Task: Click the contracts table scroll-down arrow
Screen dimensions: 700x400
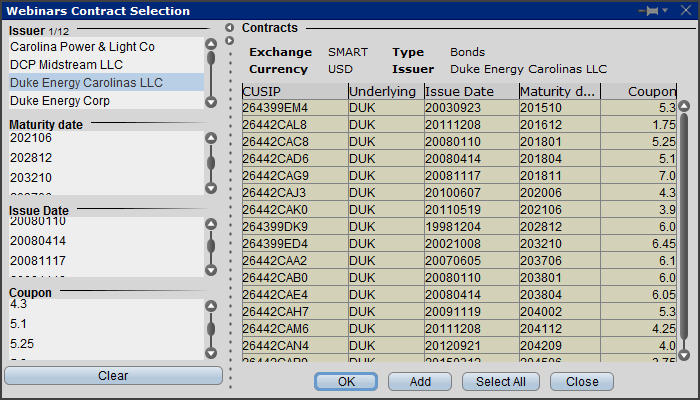Action: [684, 355]
